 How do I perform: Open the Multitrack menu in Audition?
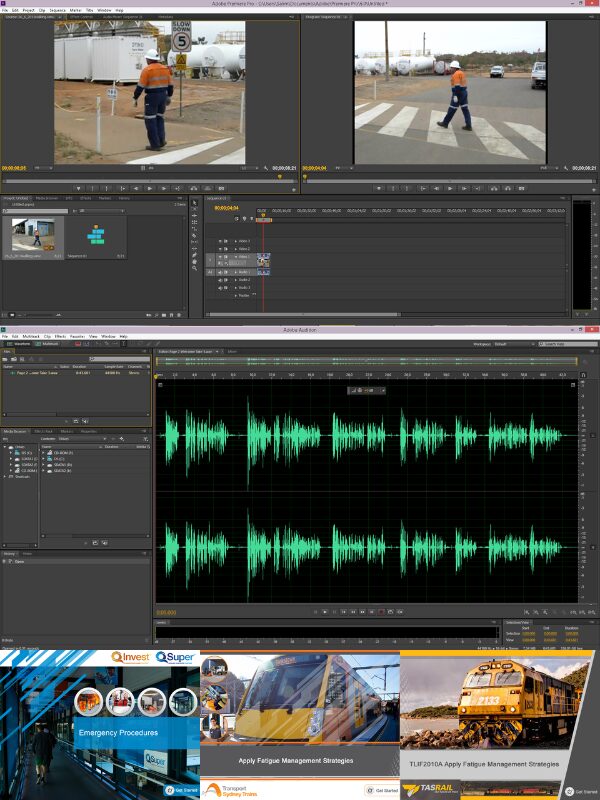(31, 336)
